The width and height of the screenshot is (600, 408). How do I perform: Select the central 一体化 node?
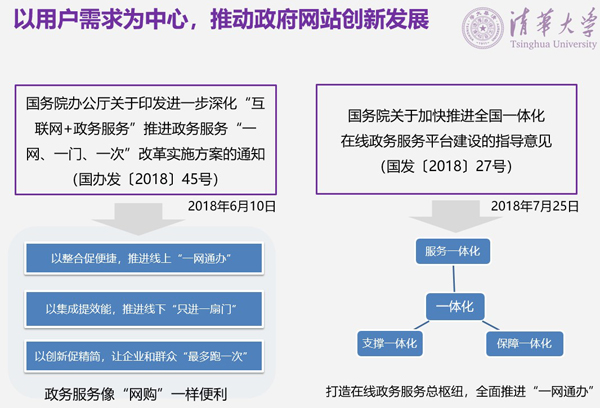[453, 302]
